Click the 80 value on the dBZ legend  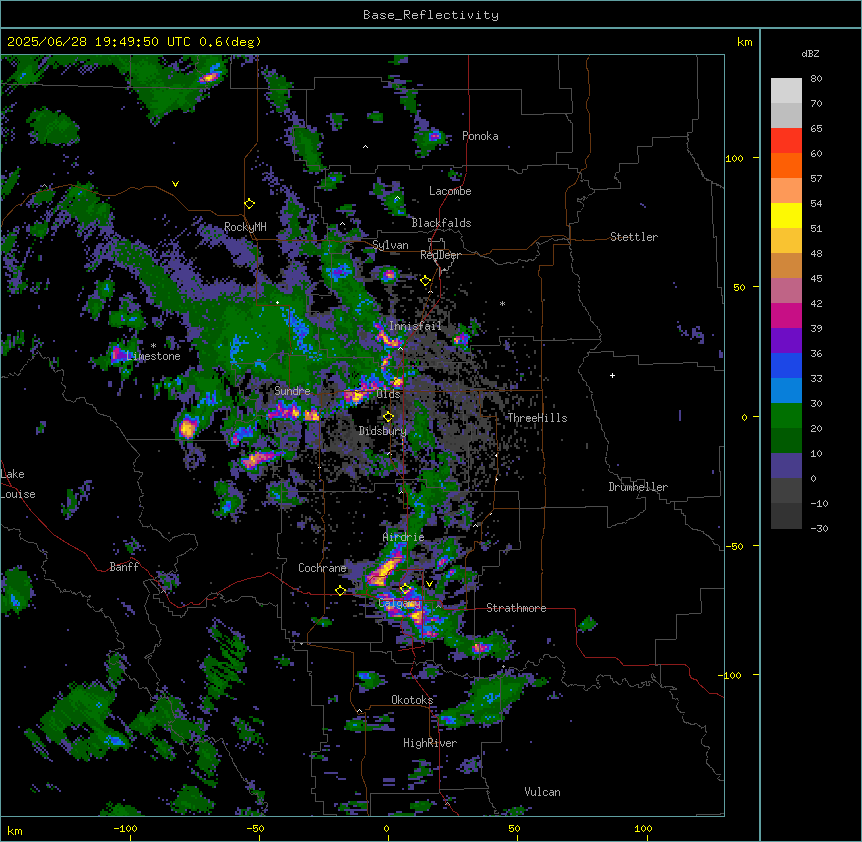tap(816, 79)
